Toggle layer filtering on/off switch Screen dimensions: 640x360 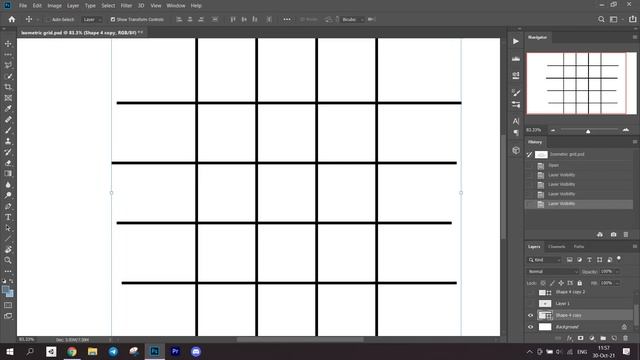point(619,259)
